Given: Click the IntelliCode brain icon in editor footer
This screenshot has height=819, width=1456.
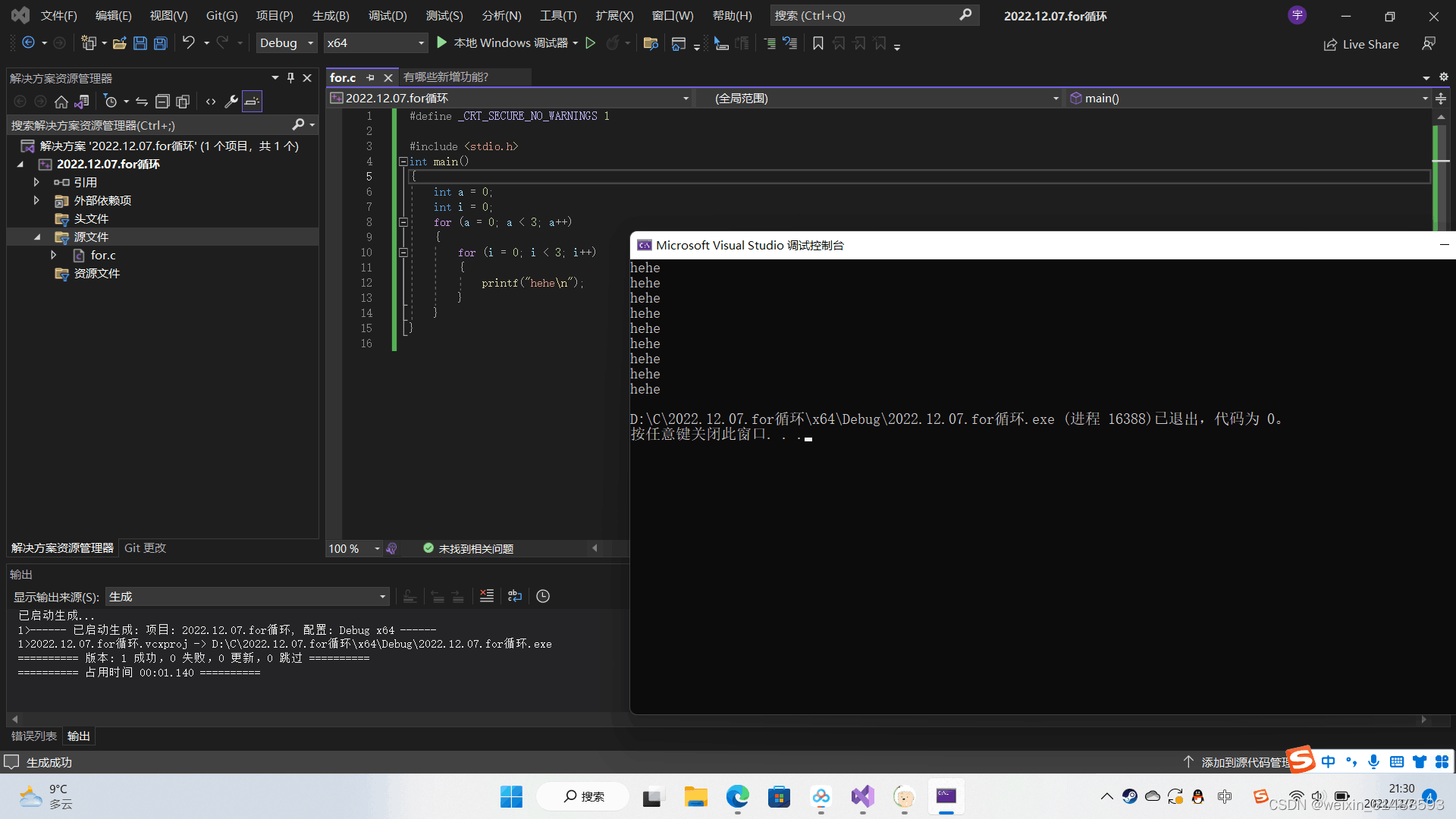Looking at the screenshot, I should pyautogui.click(x=392, y=548).
